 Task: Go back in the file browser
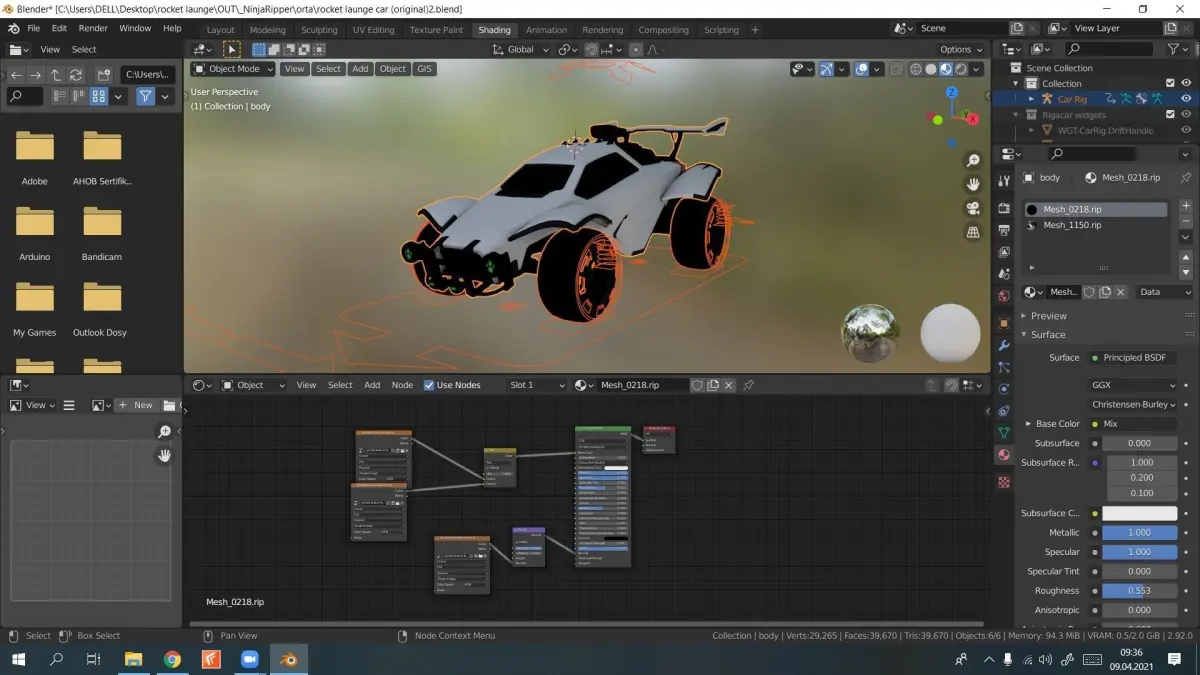pyautogui.click(x=17, y=74)
